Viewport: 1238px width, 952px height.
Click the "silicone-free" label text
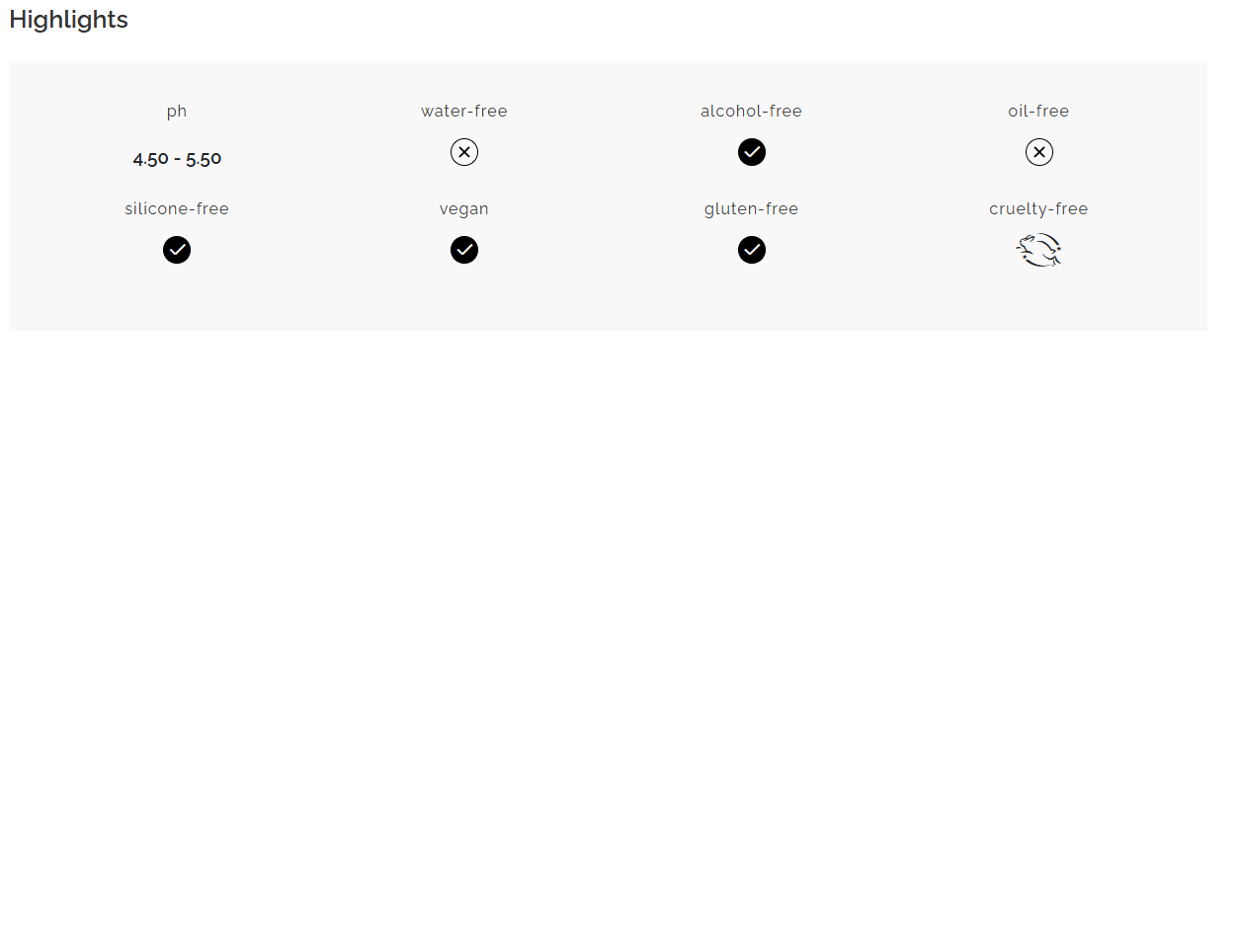177,208
